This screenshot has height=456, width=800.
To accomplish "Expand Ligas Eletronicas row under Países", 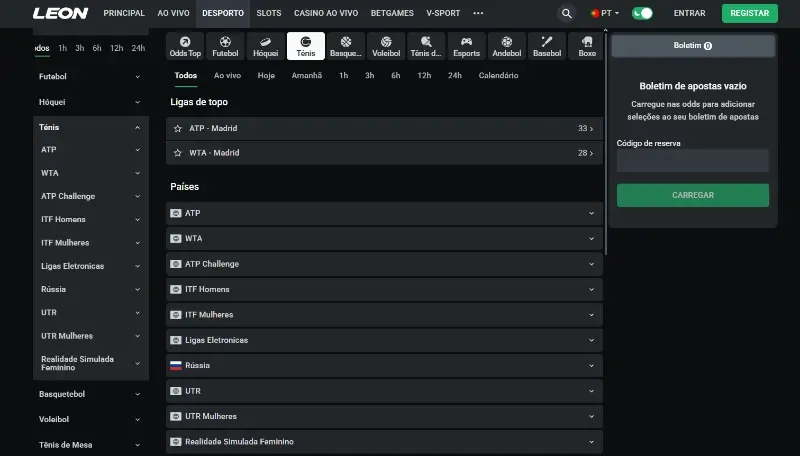I will click(384, 340).
